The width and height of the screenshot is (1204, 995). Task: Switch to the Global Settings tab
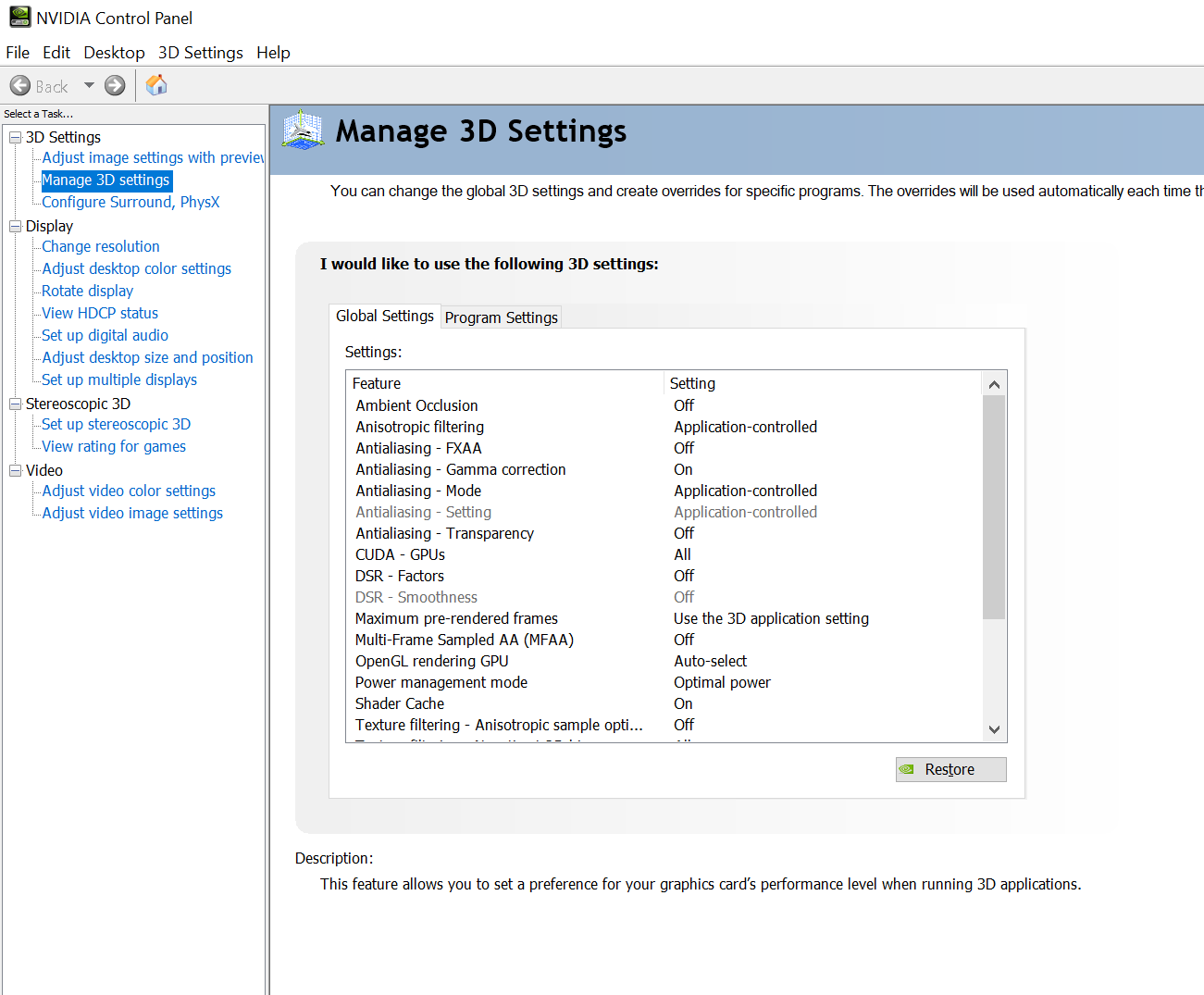(x=385, y=316)
